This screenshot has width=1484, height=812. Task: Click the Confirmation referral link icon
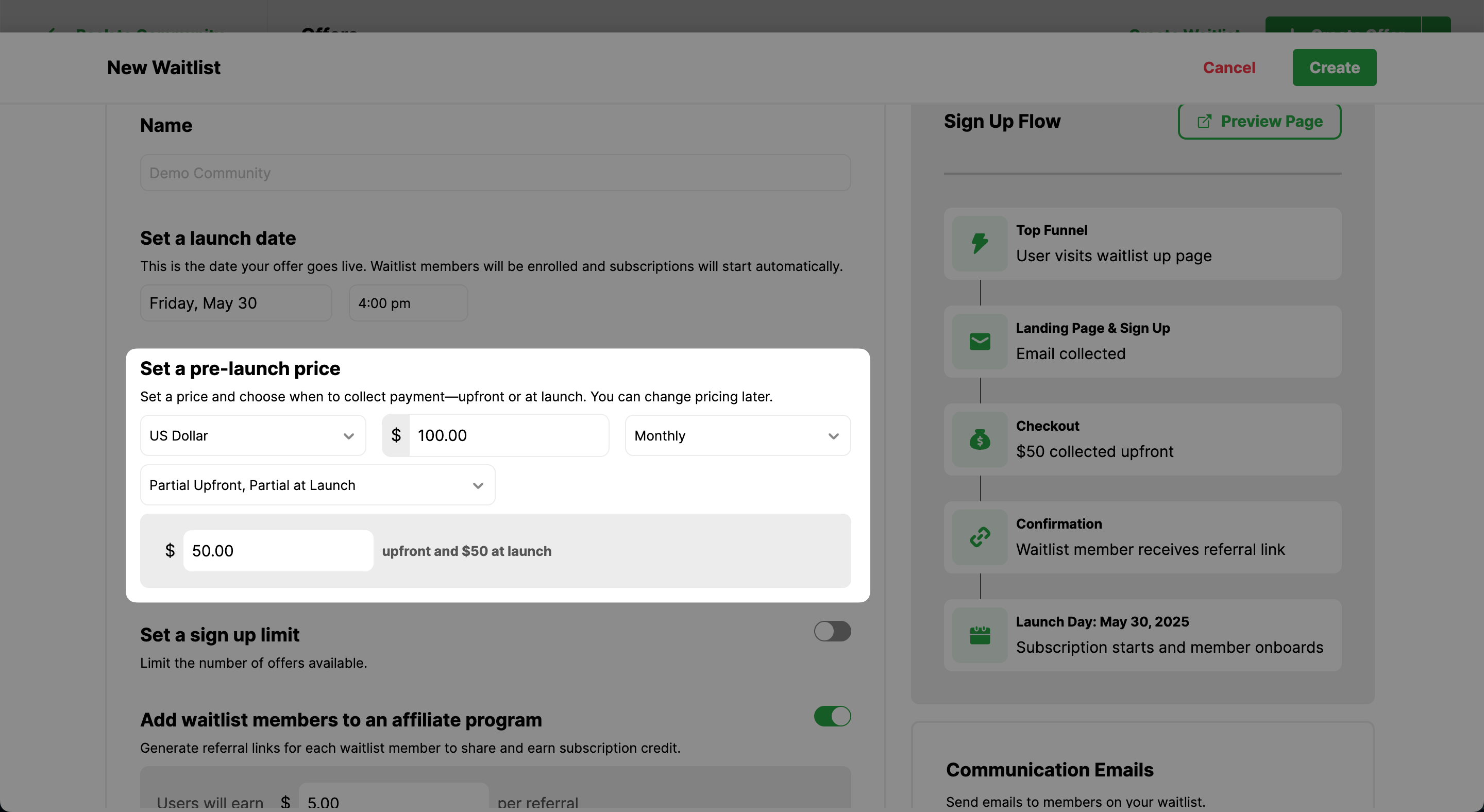pos(980,537)
